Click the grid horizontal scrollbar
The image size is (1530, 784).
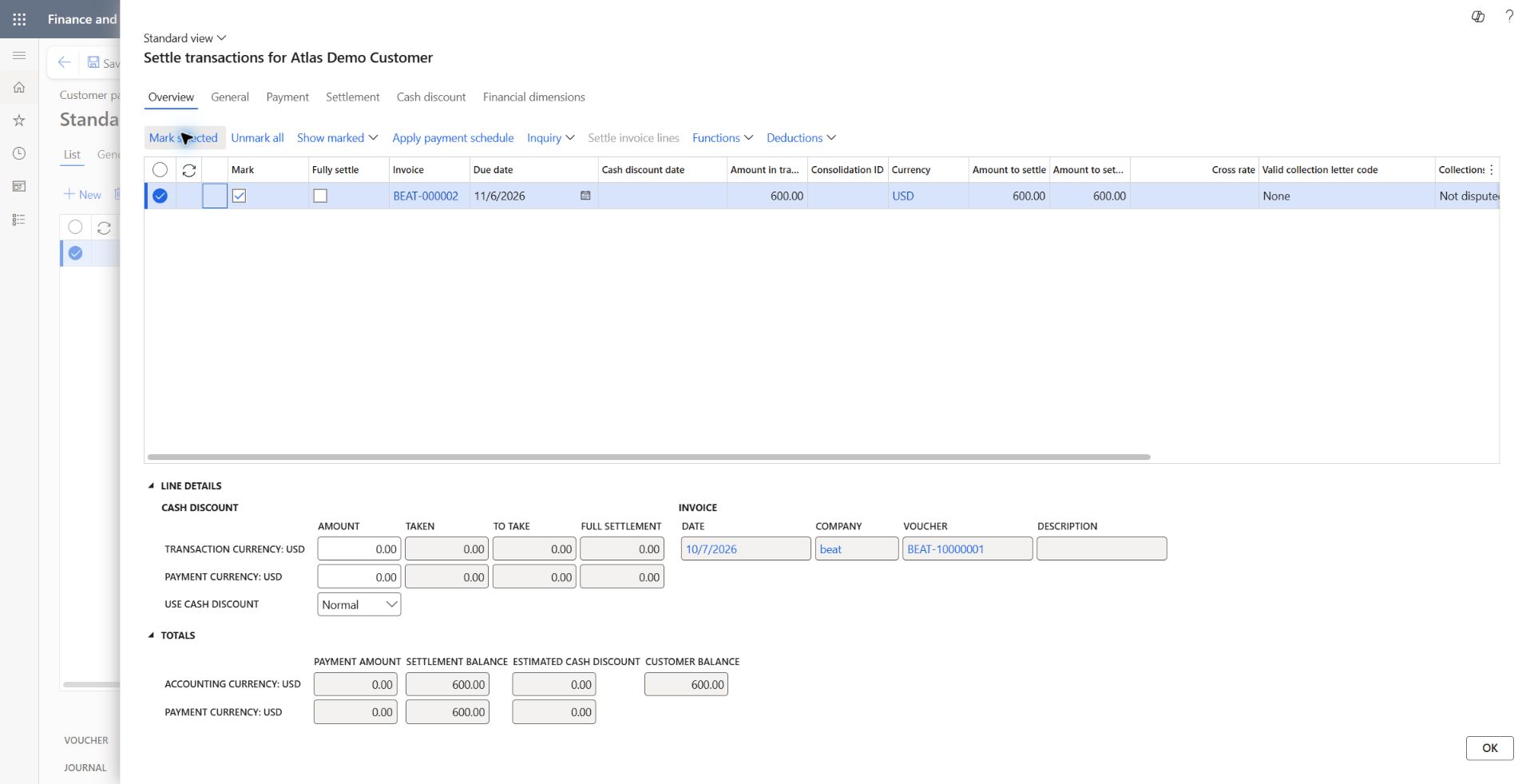tap(648, 457)
